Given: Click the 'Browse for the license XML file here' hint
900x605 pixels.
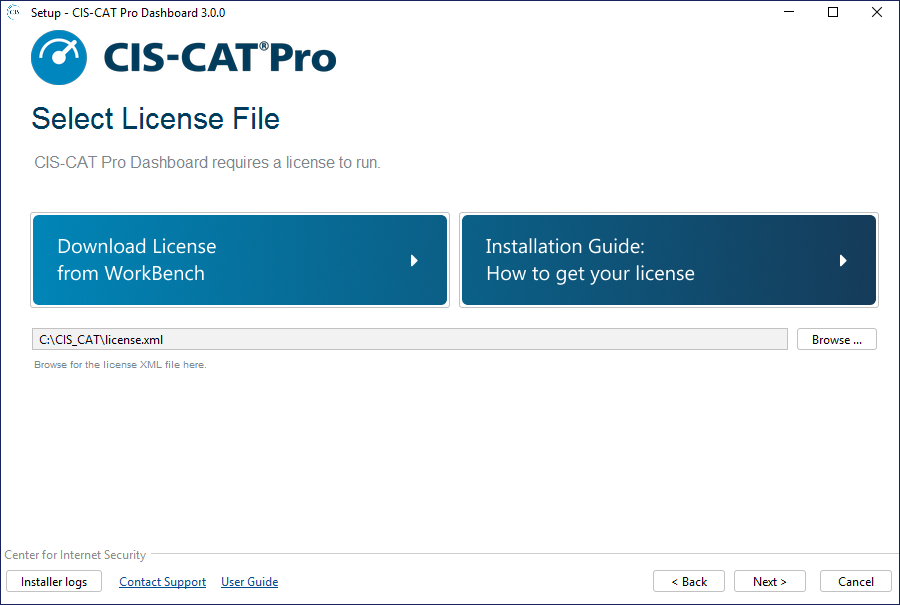Looking at the screenshot, I should 120,365.
